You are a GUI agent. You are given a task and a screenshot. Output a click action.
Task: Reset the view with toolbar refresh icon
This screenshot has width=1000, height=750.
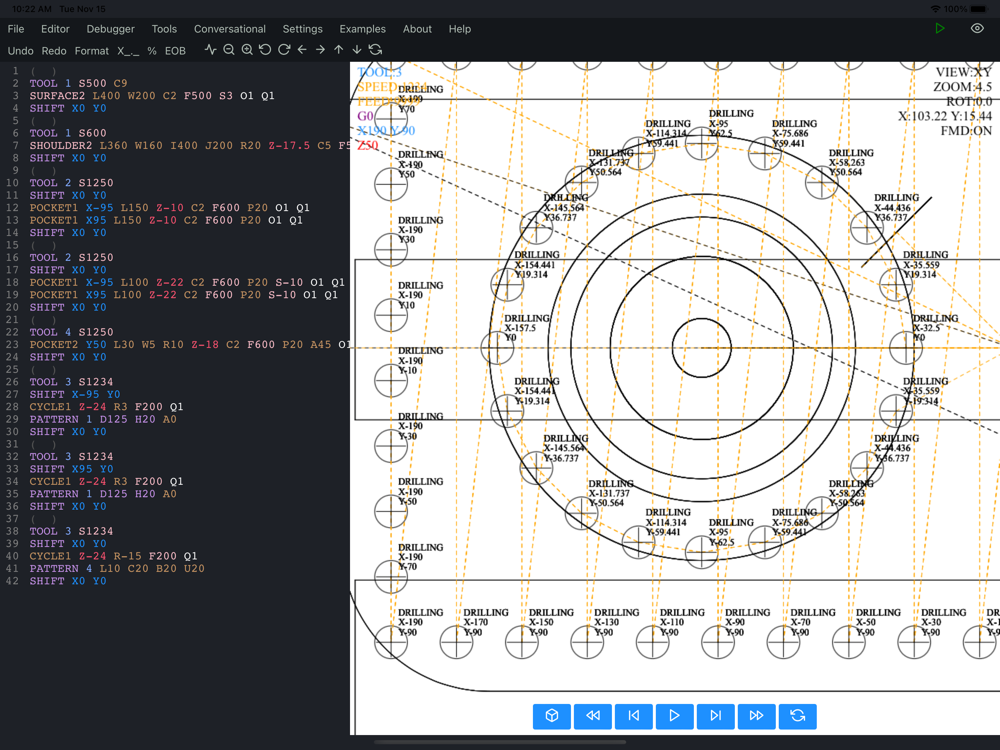pos(375,50)
